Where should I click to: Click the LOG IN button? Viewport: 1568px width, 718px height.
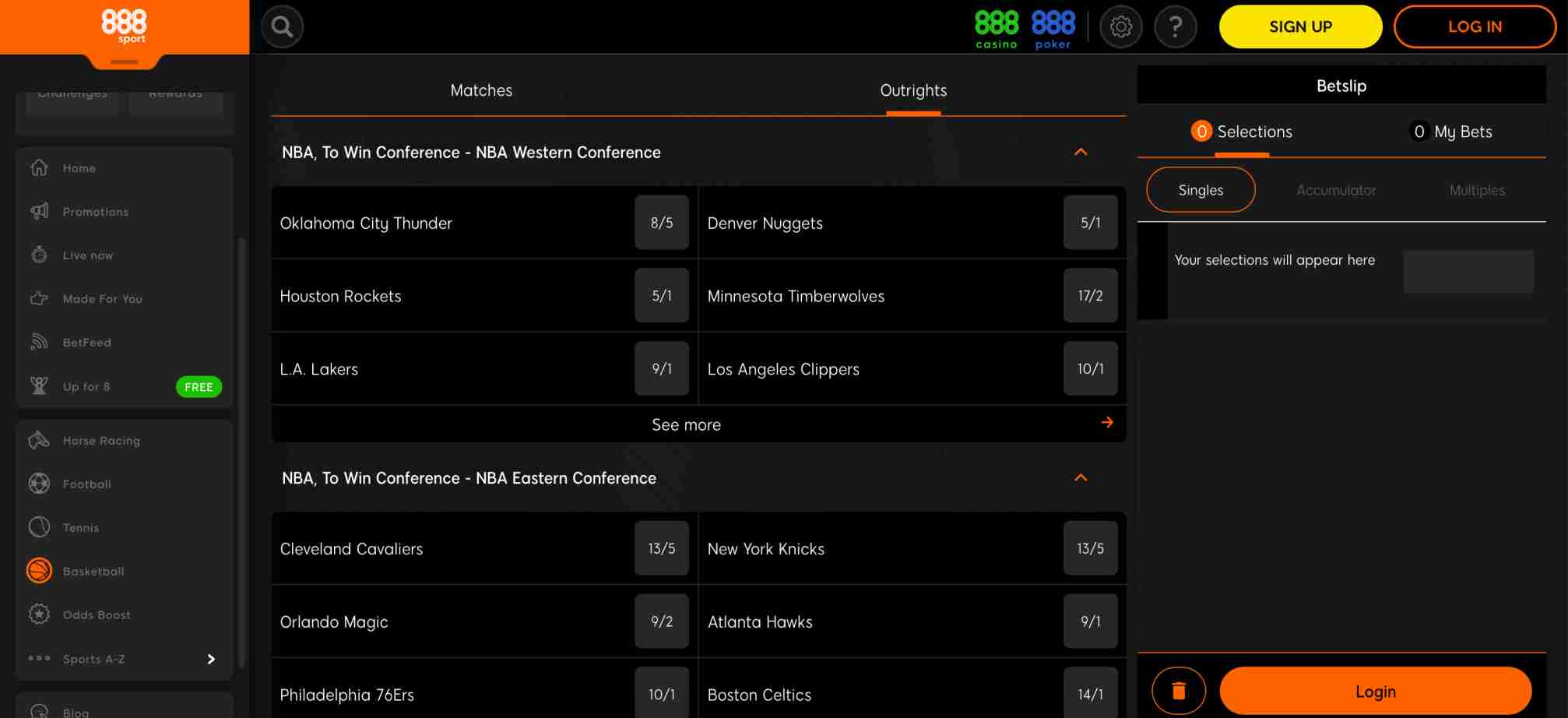[1475, 26]
